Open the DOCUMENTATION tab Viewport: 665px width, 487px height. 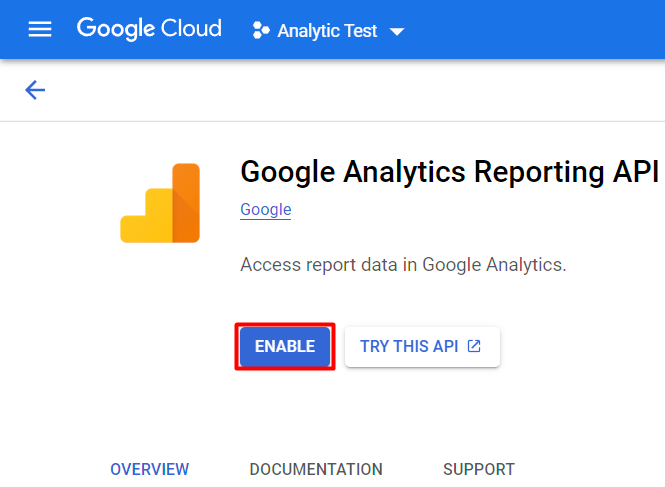[x=316, y=469]
